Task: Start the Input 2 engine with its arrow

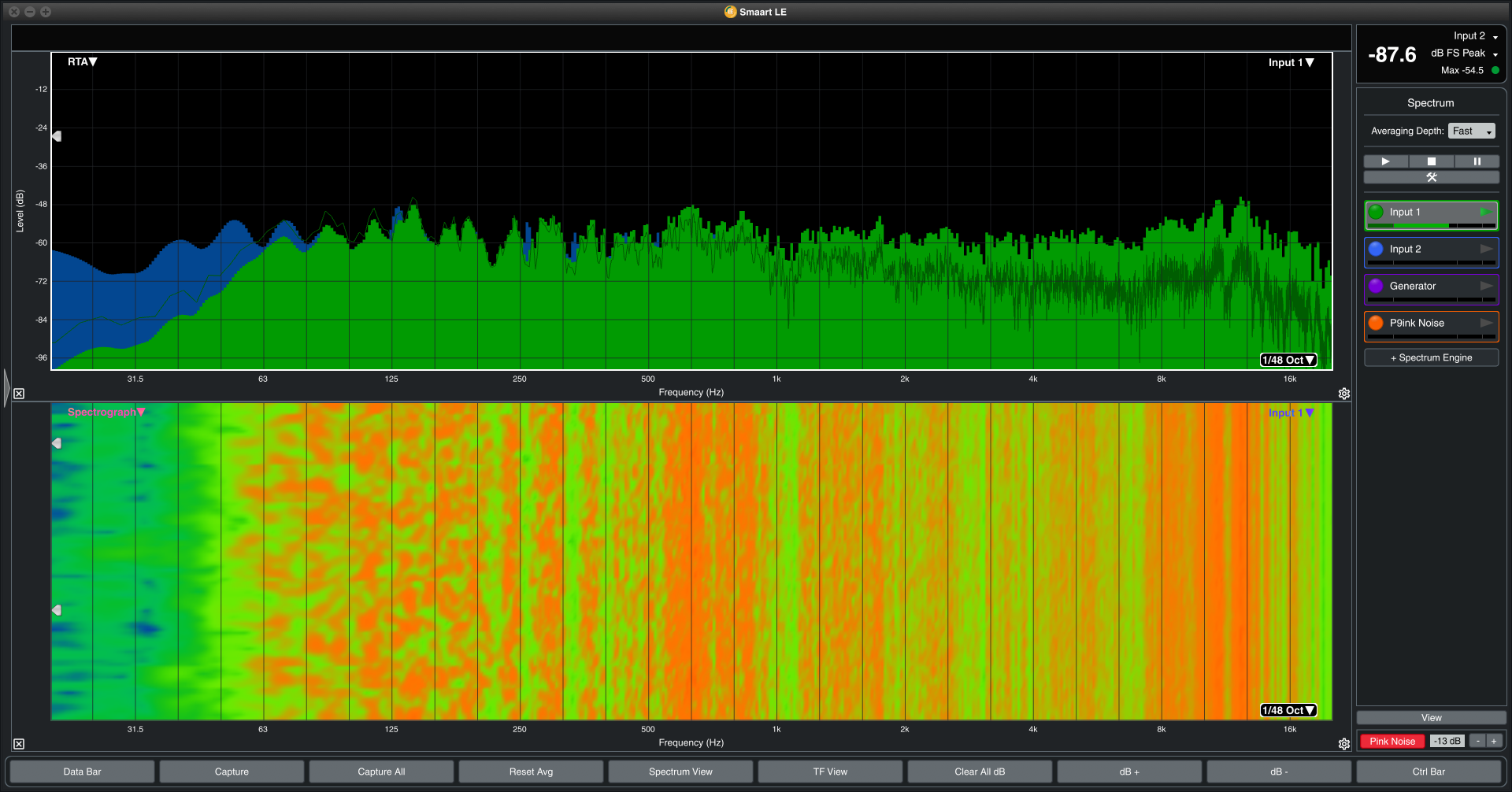Action: click(x=1486, y=249)
